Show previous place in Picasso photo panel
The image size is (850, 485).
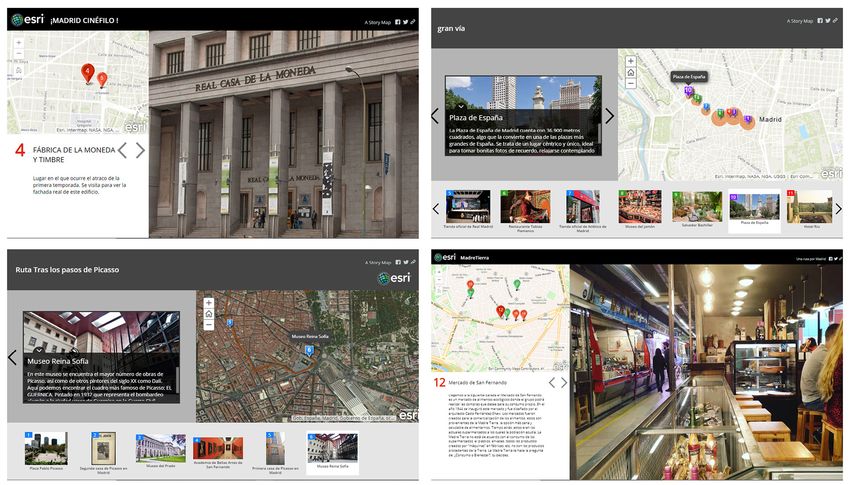click(x=13, y=357)
